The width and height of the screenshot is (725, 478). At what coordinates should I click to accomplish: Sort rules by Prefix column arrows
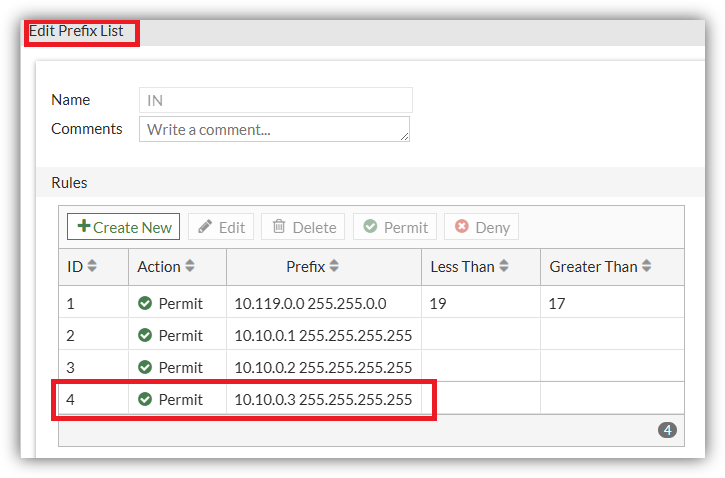pyautogui.click(x=334, y=266)
